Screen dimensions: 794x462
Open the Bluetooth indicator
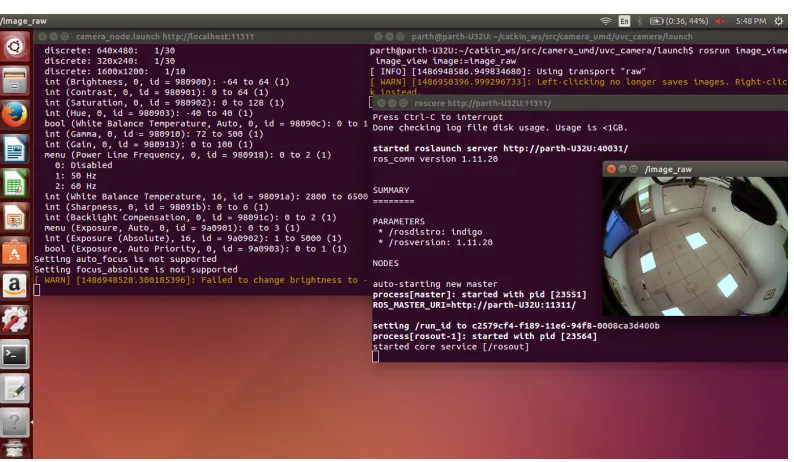pyautogui.click(x=640, y=21)
